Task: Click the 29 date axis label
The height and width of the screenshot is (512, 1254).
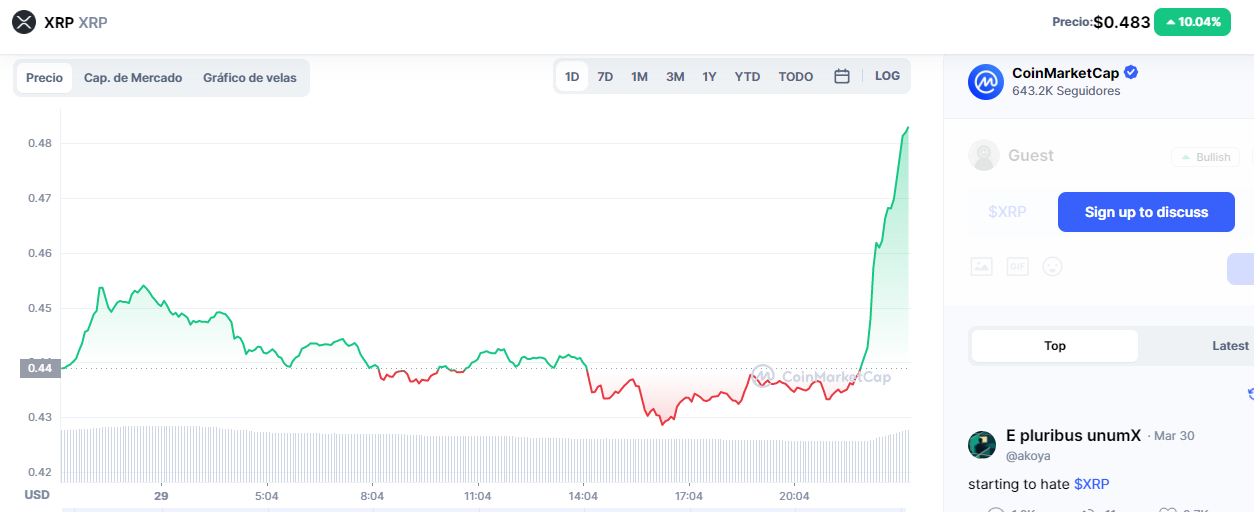Action: (x=161, y=496)
